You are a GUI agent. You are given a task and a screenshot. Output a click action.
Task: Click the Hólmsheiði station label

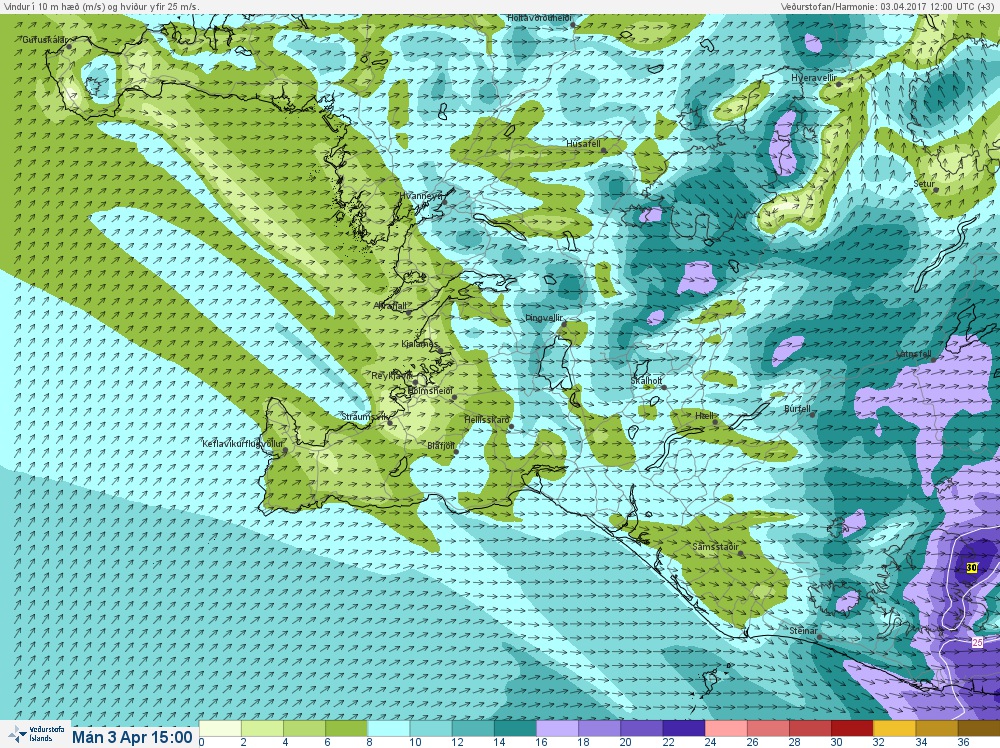tap(430, 391)
